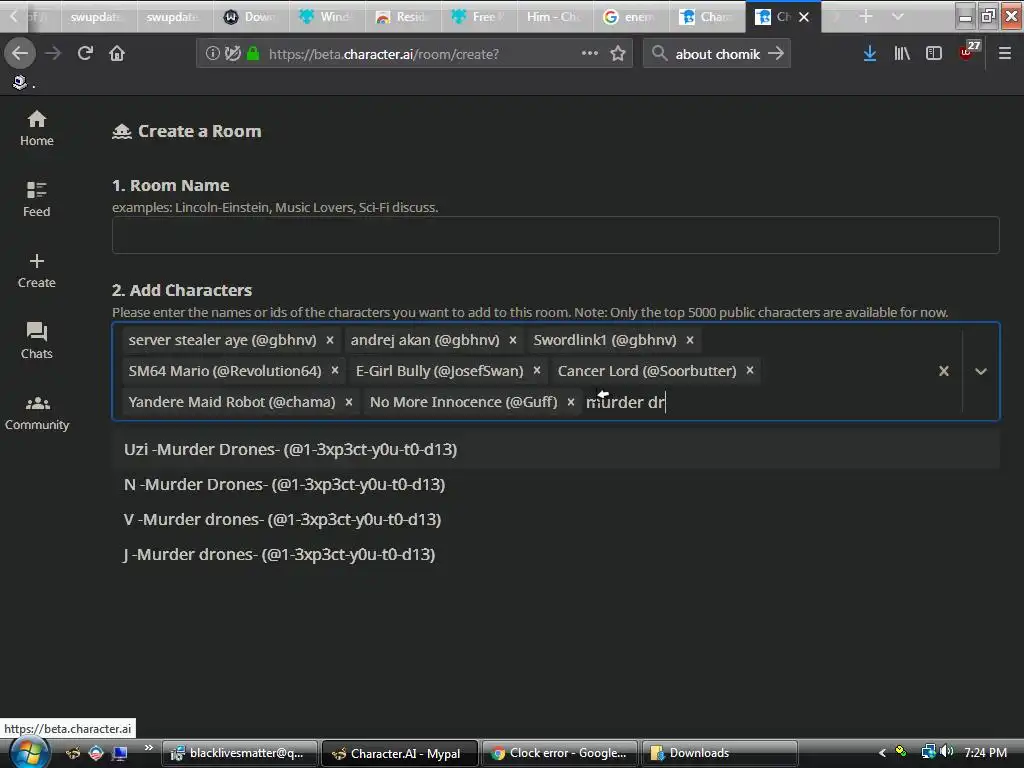The width and height of the screenshot is (1024, 768).
Task: Bookmark this page with the star
Action: (618, 54)
